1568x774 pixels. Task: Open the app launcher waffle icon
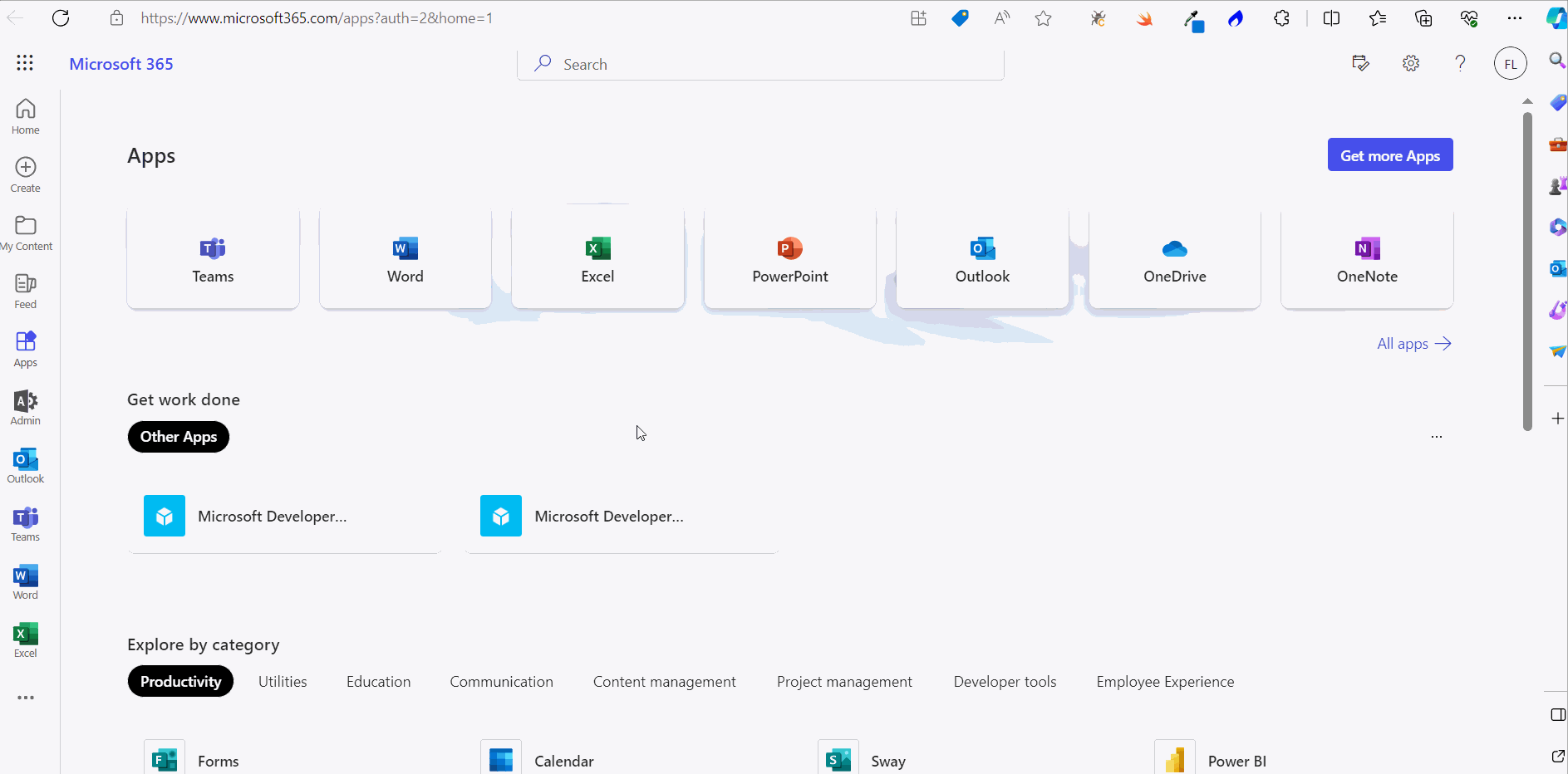(x=25, y=63)
